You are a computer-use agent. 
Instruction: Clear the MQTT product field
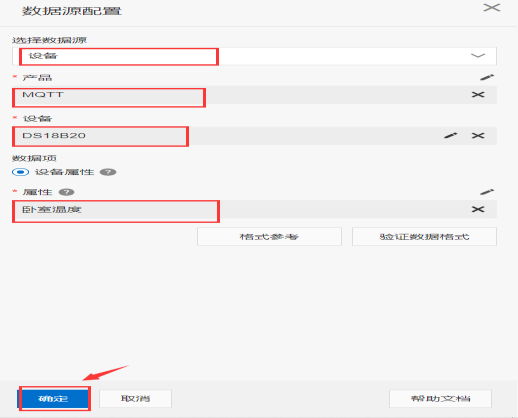pos(478,95)
